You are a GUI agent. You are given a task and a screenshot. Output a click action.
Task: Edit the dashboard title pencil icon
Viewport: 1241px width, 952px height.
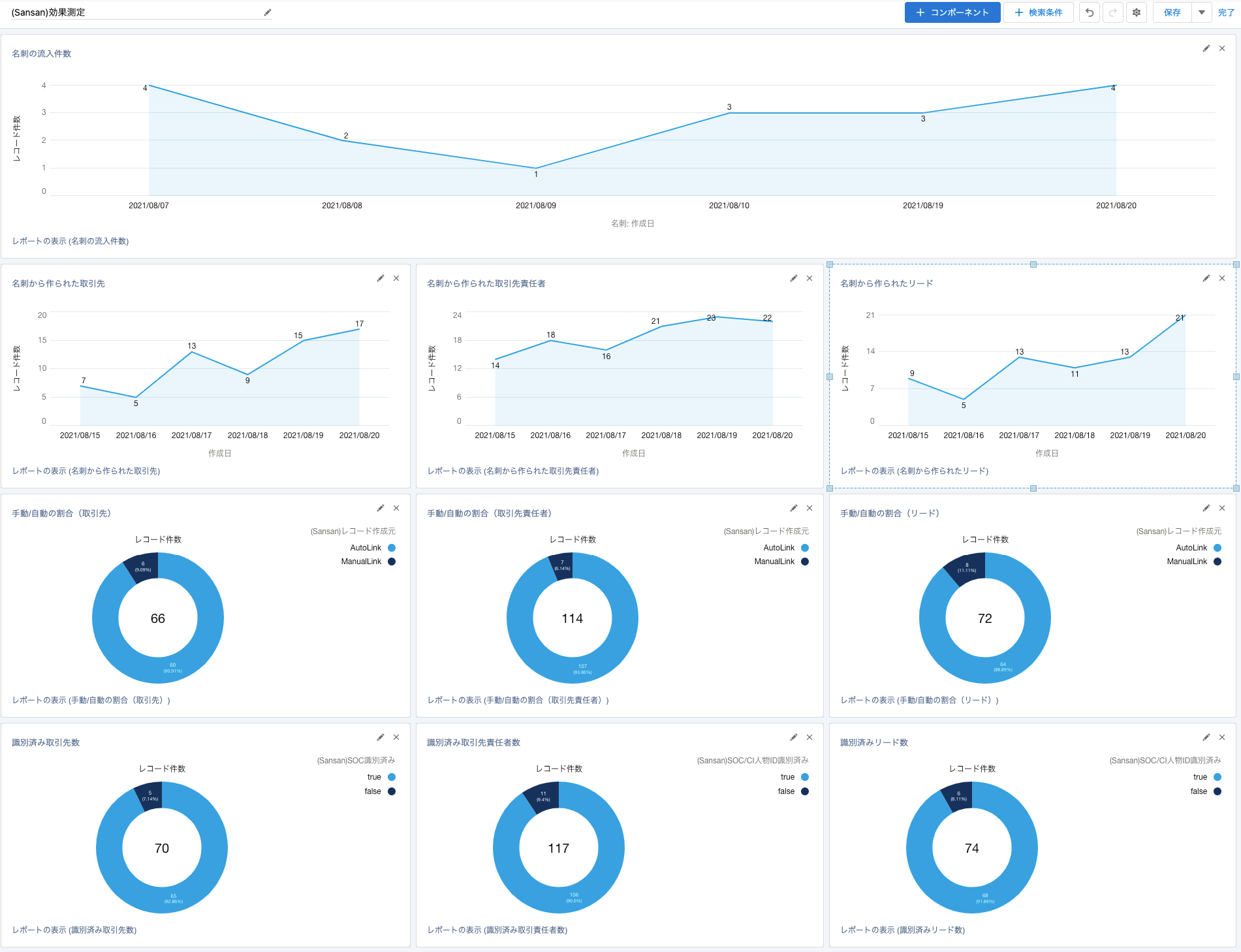click(x=268, y=12)
